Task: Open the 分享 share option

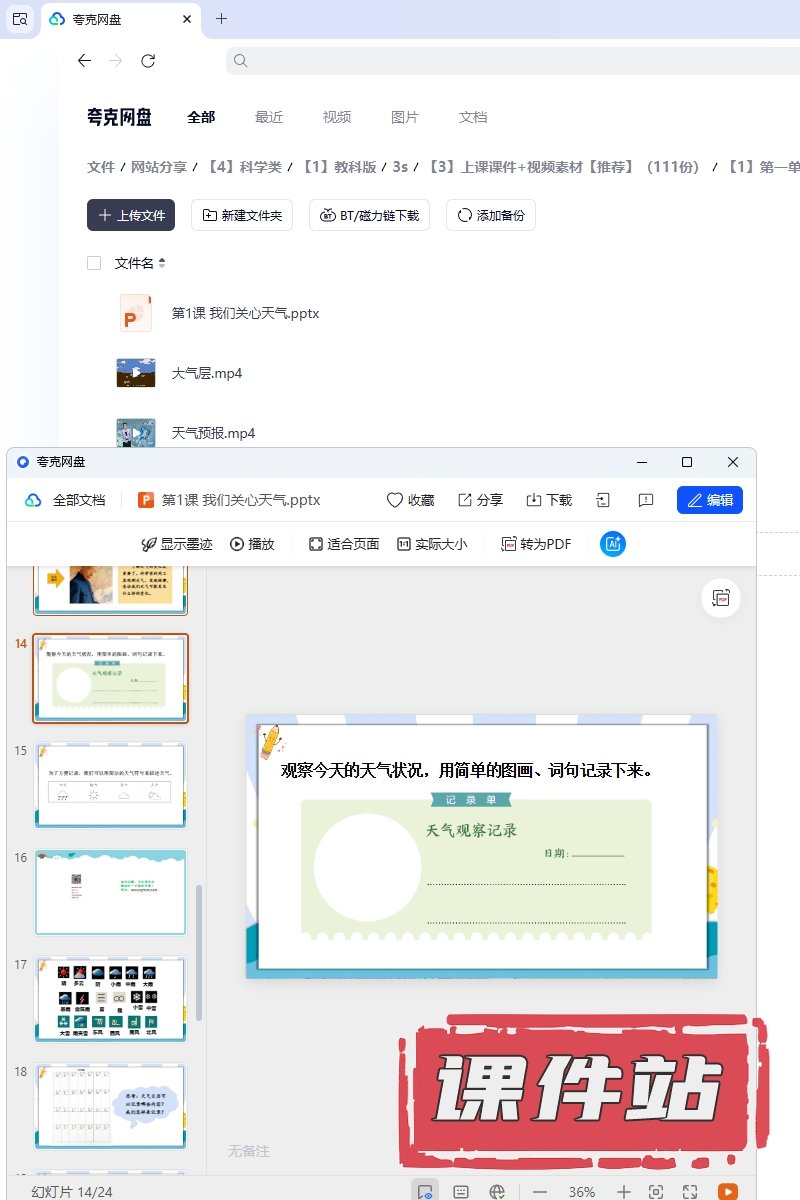Action: 466,500
